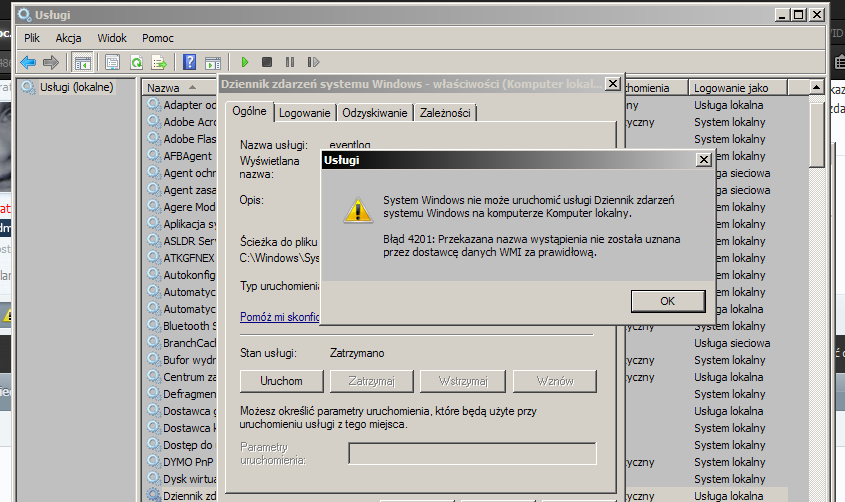Click the green Start service icon
The width and height of the screenshot is (845, 502).
pyautogui.click(x=245, y=62)
